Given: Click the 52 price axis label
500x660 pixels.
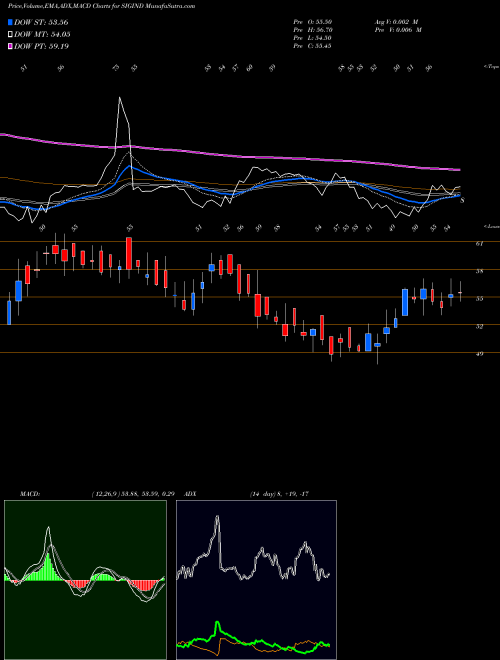Looking at the screenshot, I should 480,326.
